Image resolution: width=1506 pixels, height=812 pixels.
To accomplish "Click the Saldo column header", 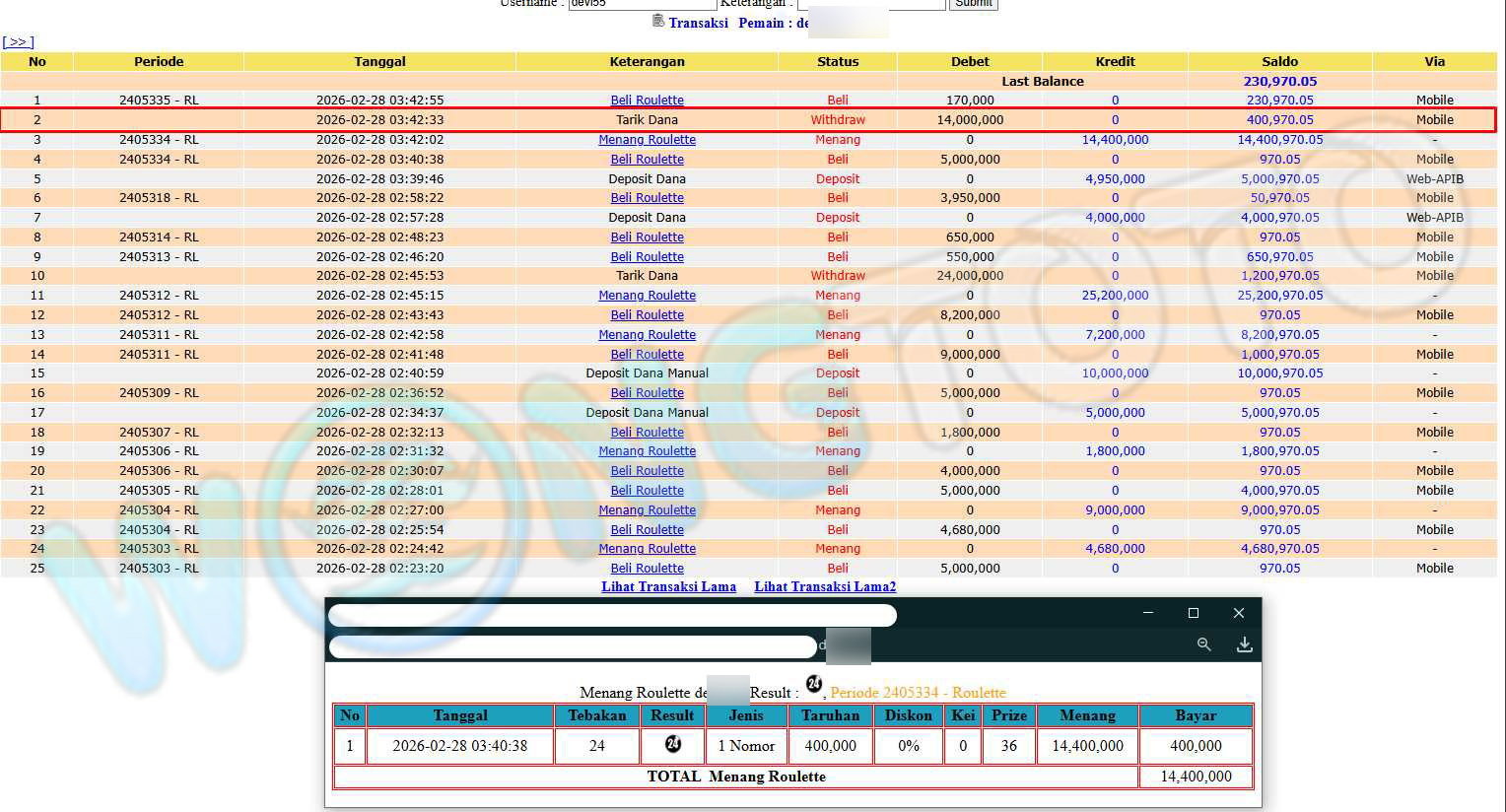I will pyautogui.click(x=1279, y=61).
